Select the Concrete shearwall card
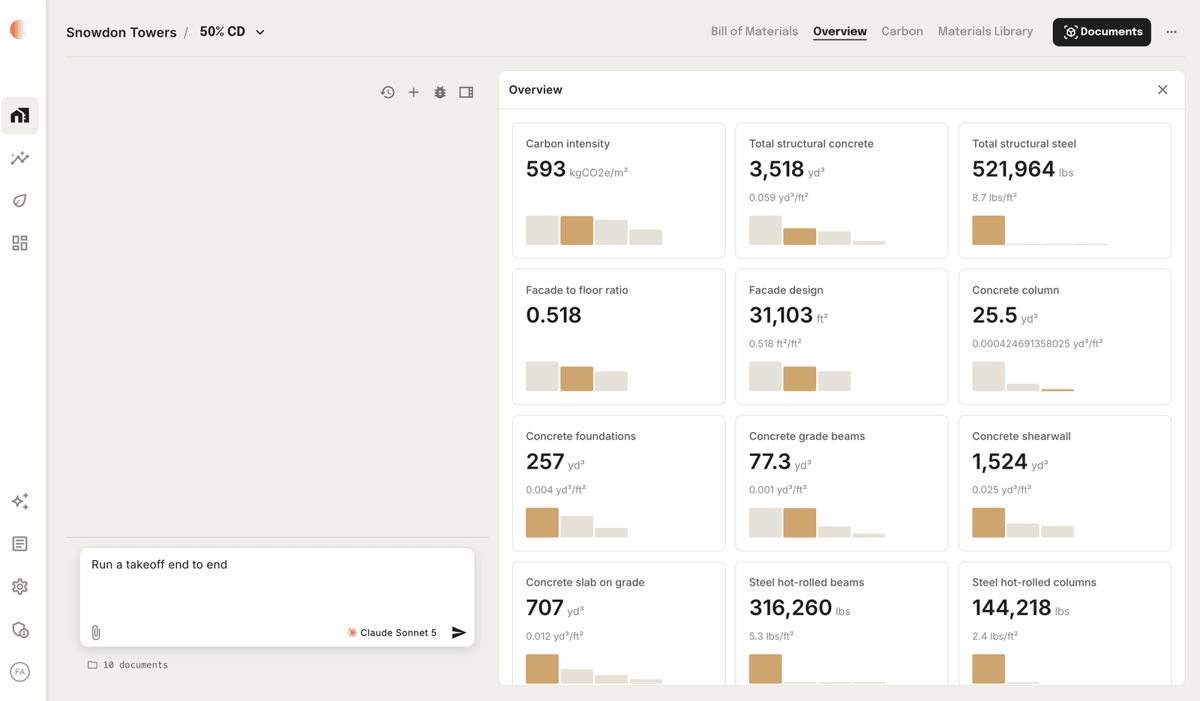This screenshot has height=701, width=1200. 1065,483
